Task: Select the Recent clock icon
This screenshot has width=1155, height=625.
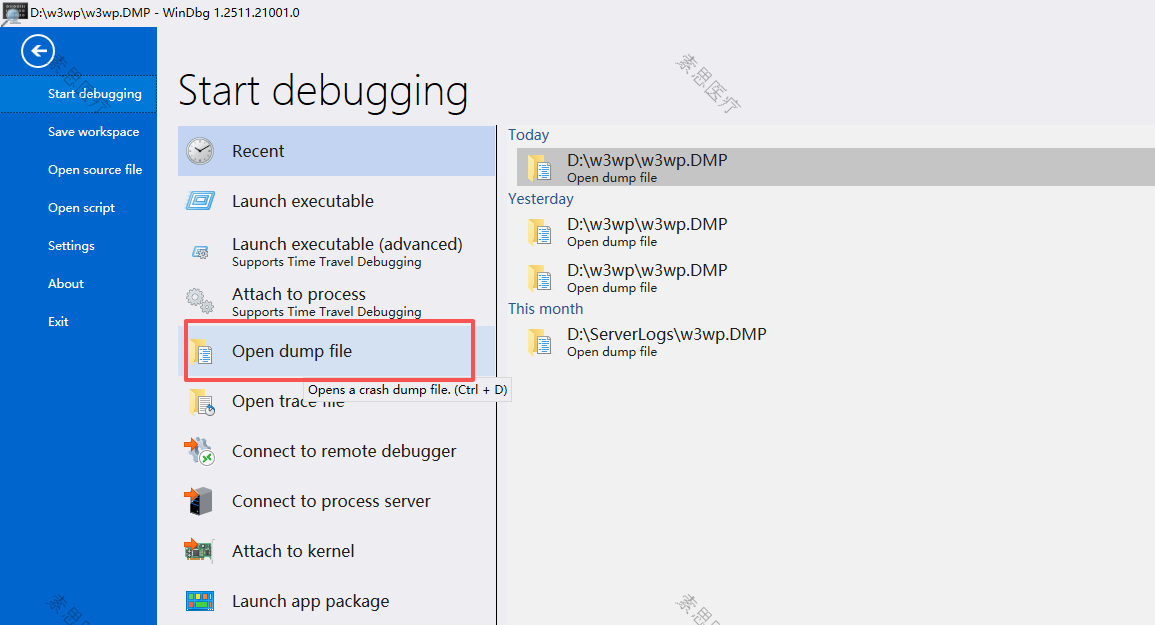Action: tap(200, 151)
